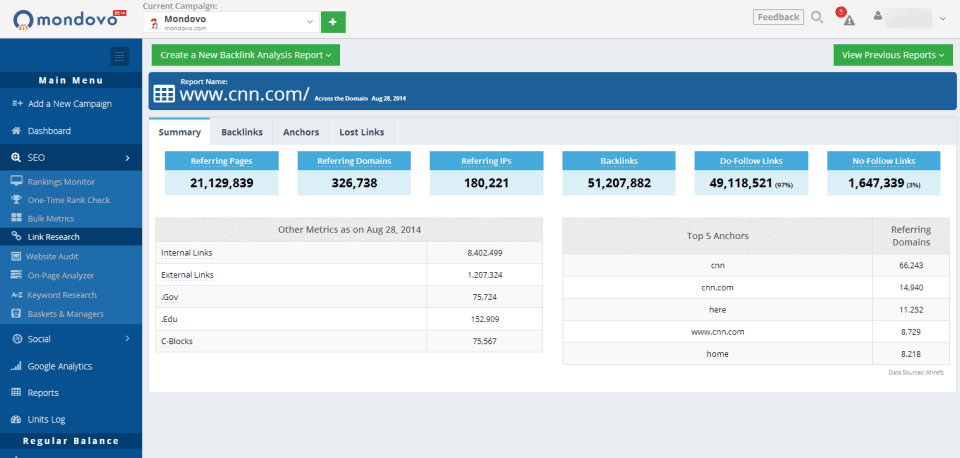This screenshot has width=960, height=458.
Task: Click the Reports table icon
Action: pos(16,392)
